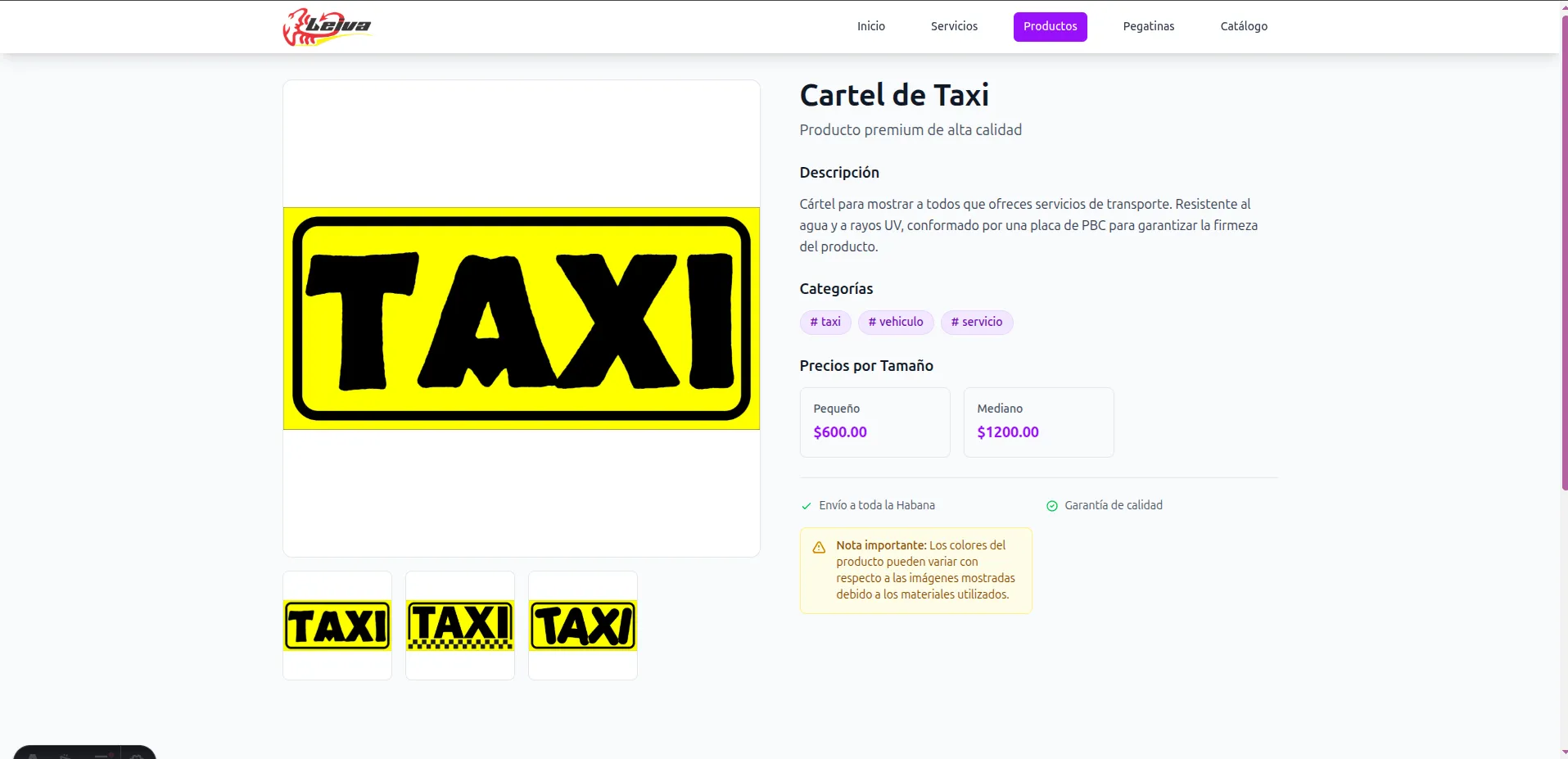Open the Pegatinas section
This screenshot has width=1568, height=759.
click(x=1148, y=26)
